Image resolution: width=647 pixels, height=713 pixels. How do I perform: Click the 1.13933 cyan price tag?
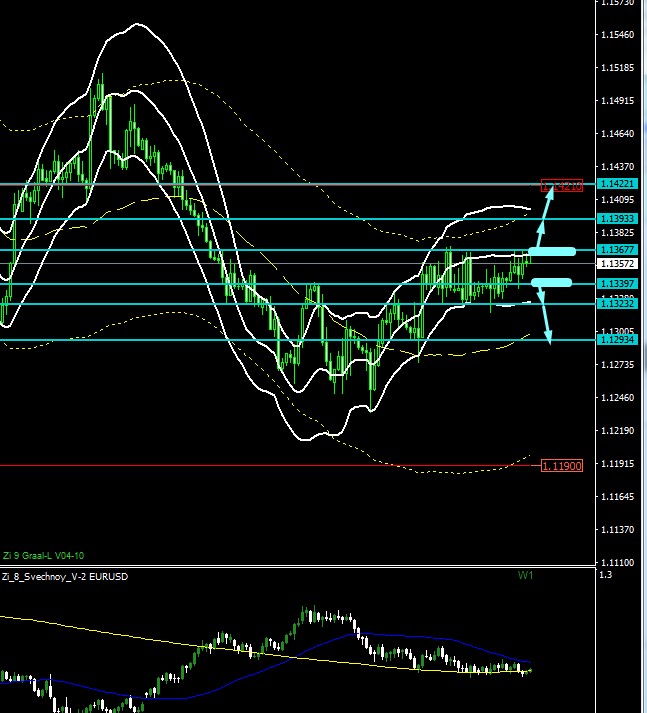pos(617,218)
